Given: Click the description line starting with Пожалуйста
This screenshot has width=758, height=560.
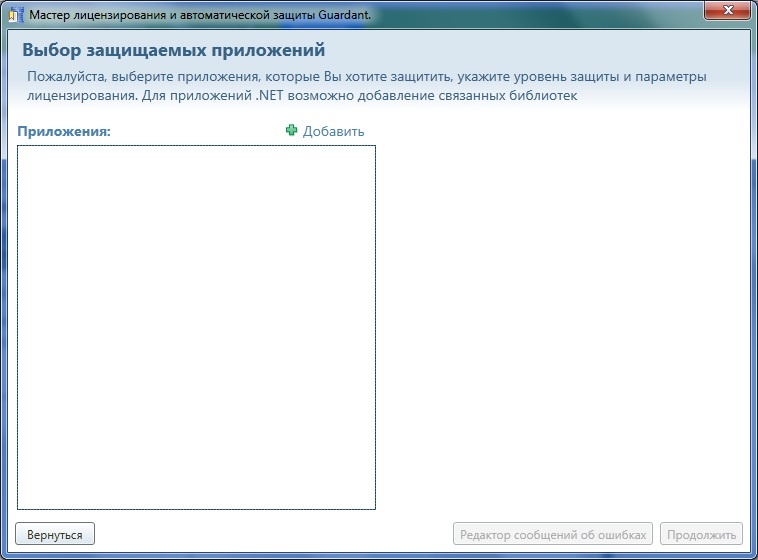Looking at the screenshot, I should click(366, 77).
